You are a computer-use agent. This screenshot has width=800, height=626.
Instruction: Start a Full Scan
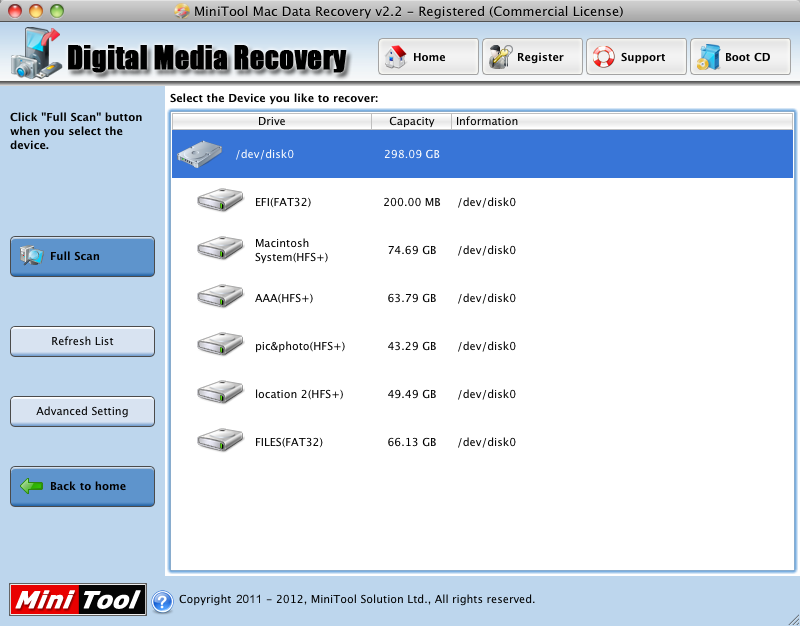coord(82,256)
